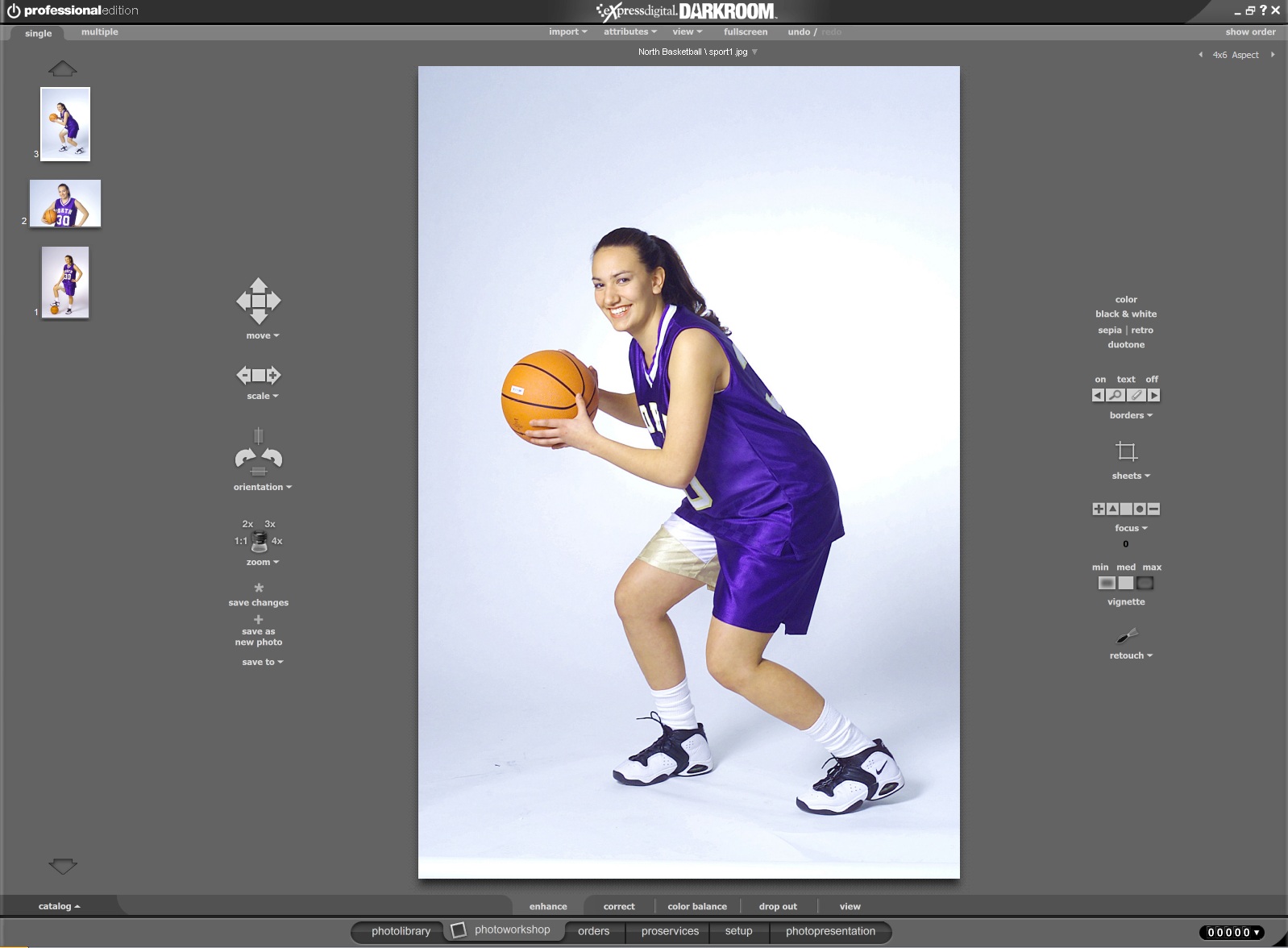1288x948 pixels.
Task: Open the photopresentation tab
Action: click(x=830, y=931)
